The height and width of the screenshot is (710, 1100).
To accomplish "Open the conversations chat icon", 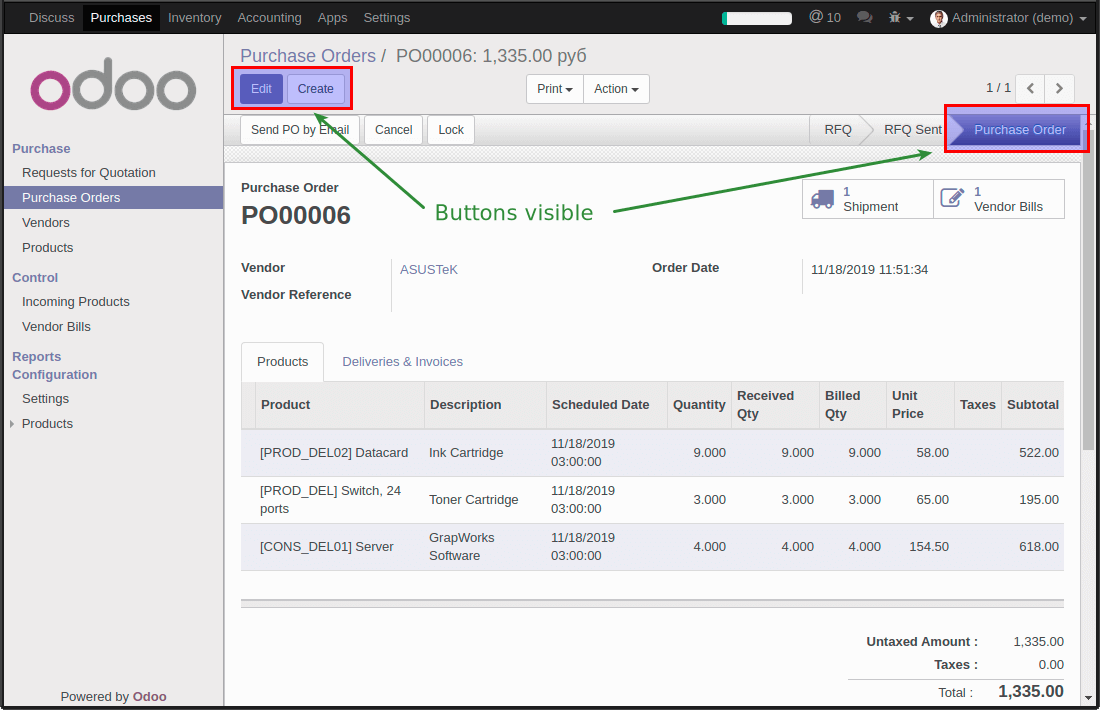I will point(865,18).
